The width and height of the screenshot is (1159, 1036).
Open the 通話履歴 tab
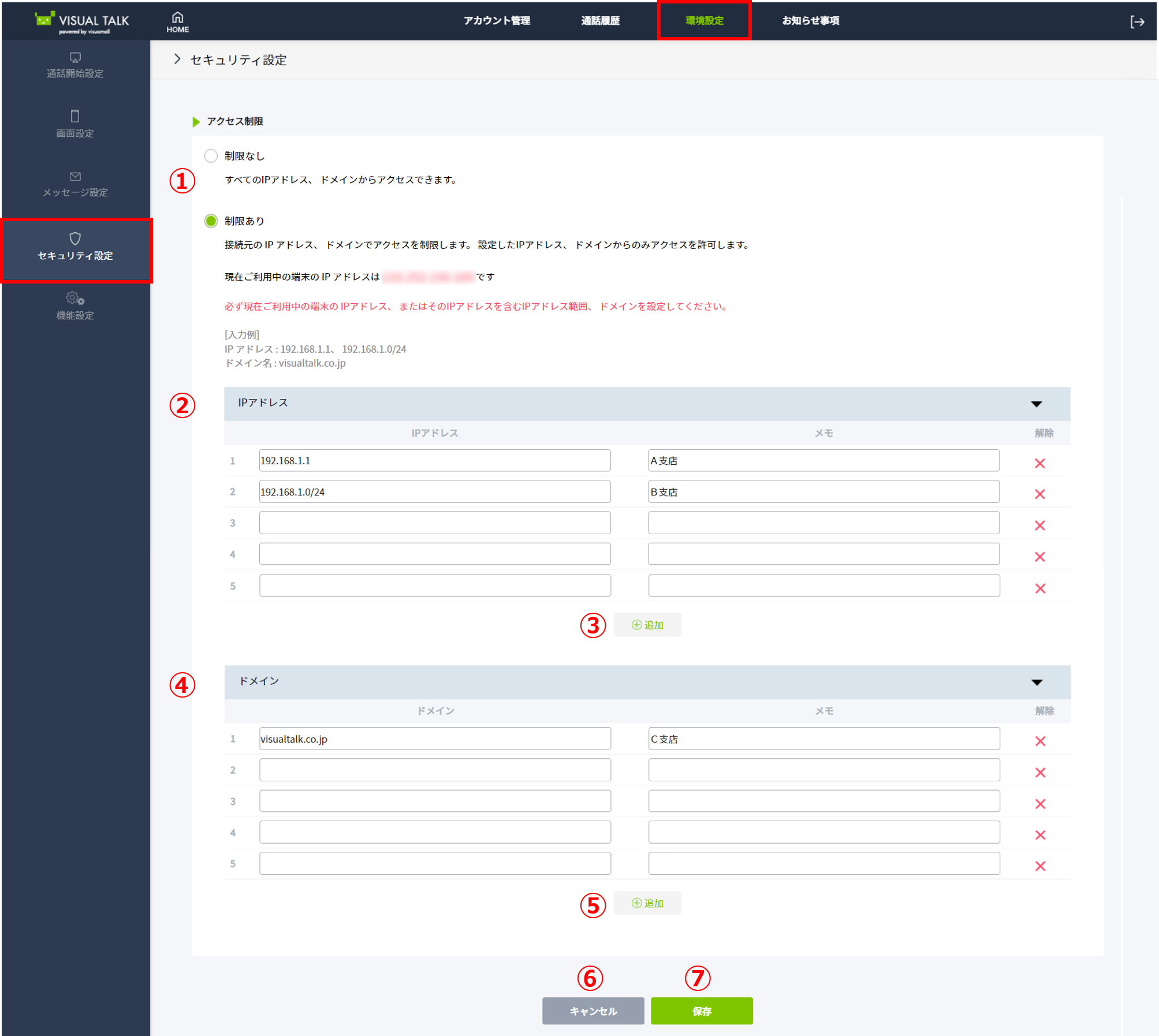(x=600, y=21)
